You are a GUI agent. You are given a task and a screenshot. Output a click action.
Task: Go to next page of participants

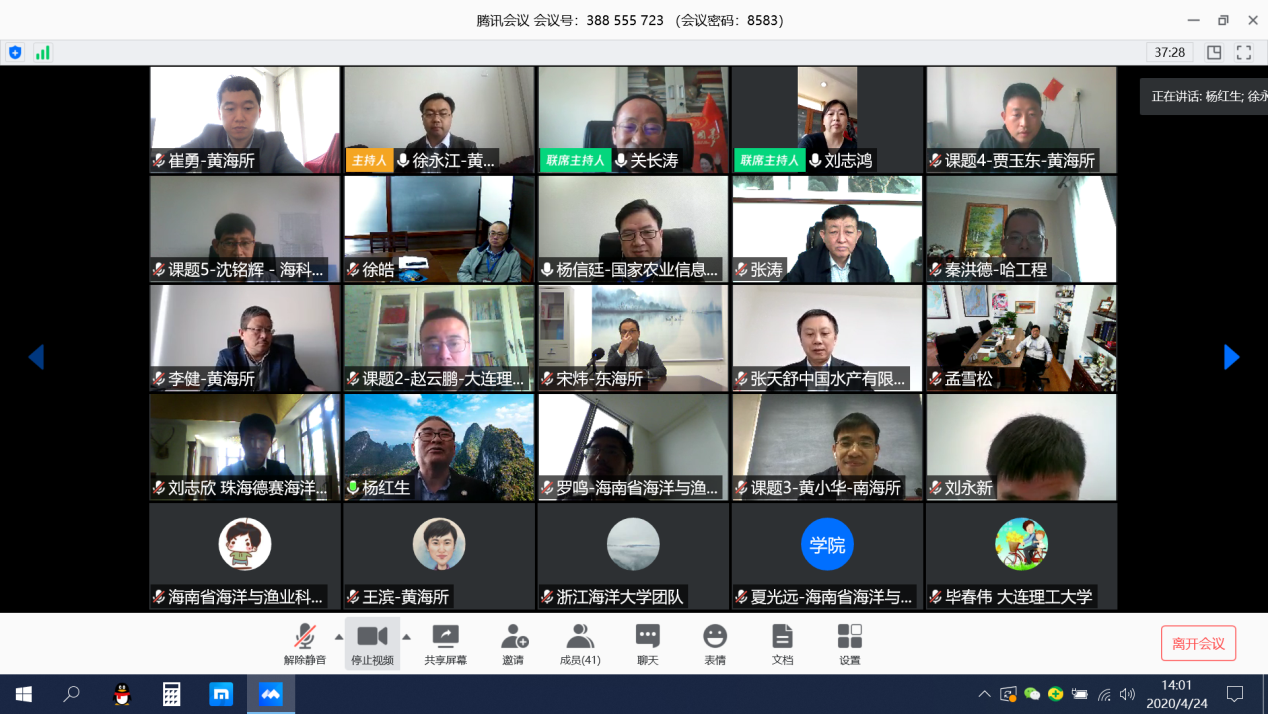(x=1232, y=357)
